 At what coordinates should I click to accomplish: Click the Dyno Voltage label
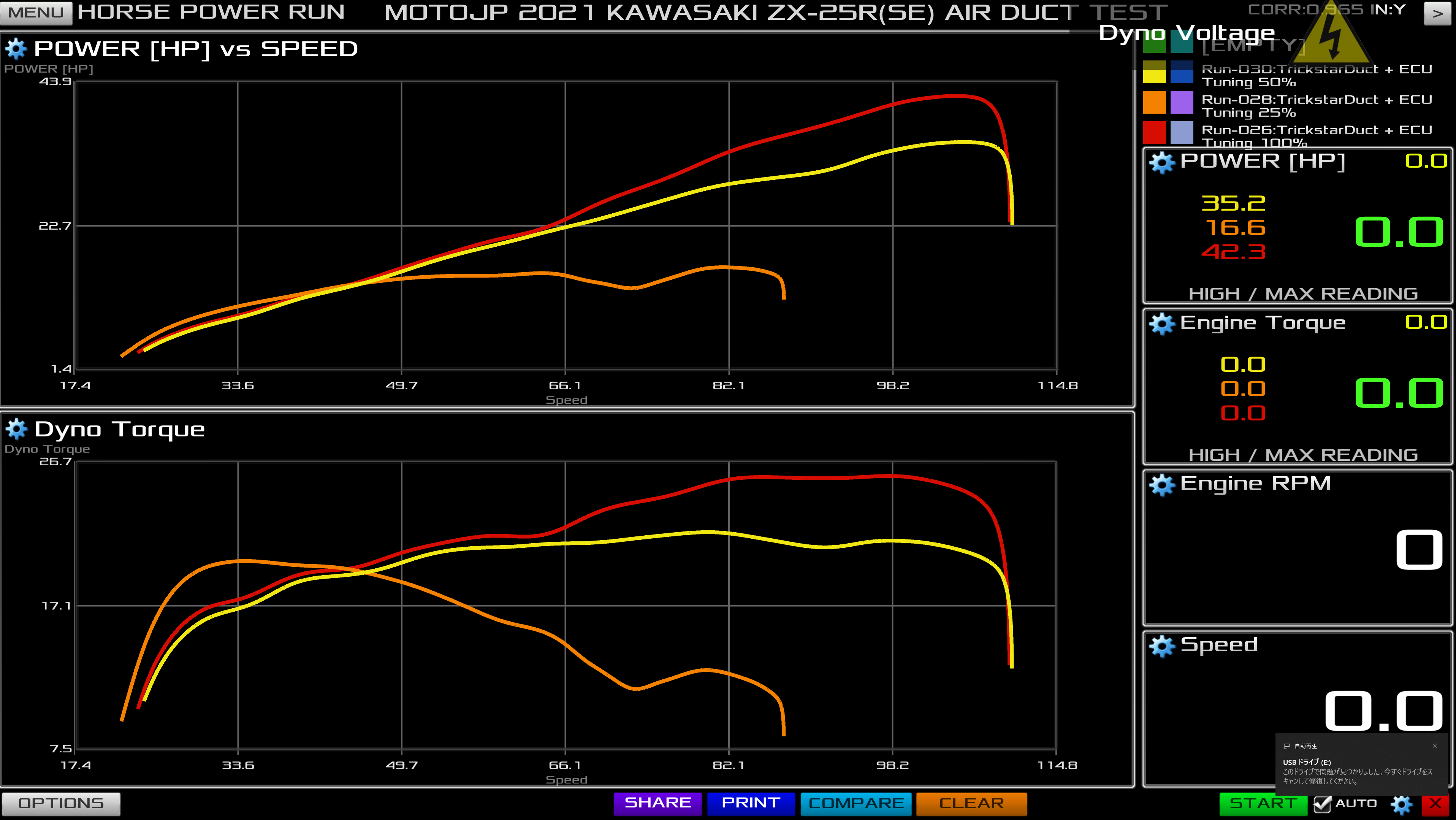click(x=1187, y=33)
